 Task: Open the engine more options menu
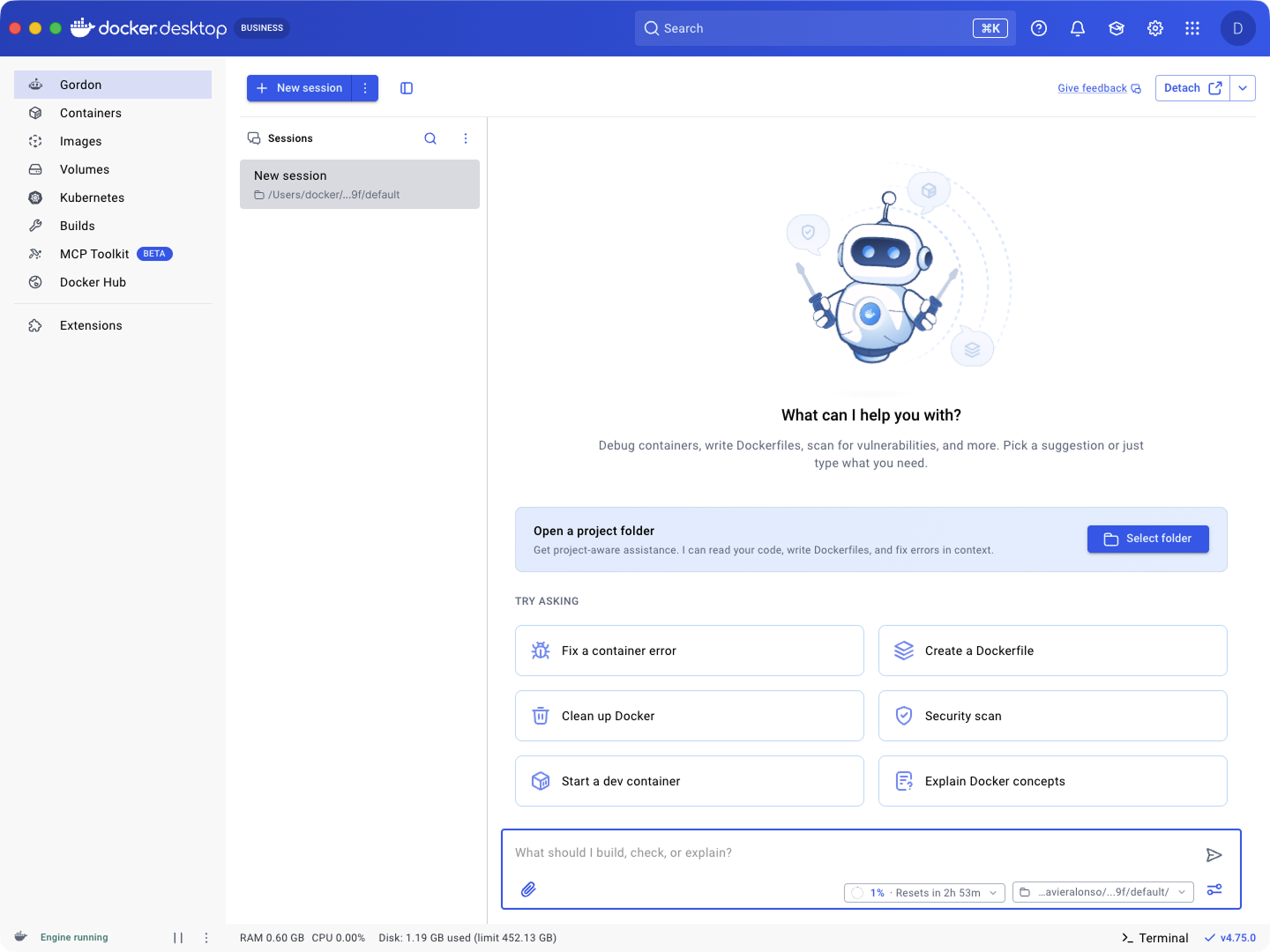(206, 938)
